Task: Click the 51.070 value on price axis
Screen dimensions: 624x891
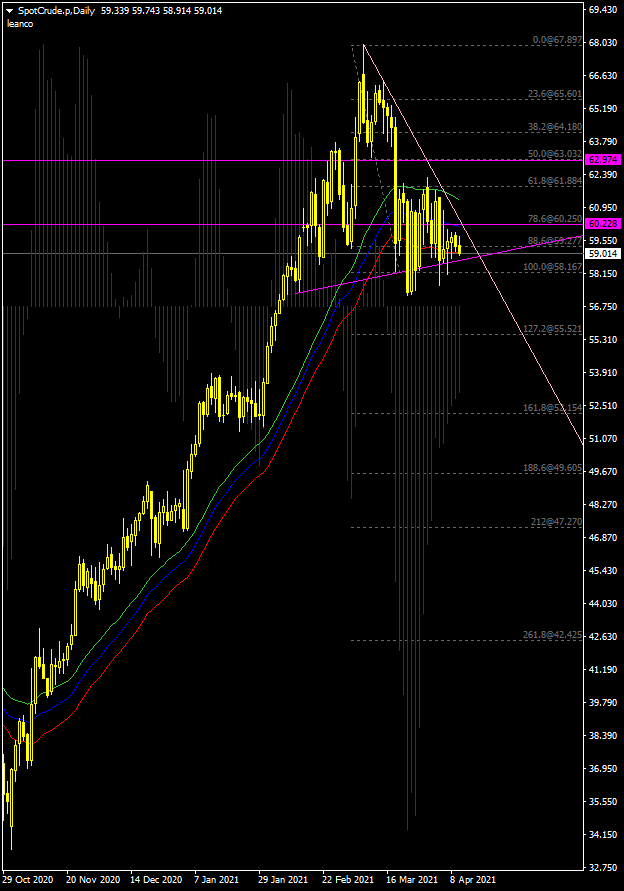Action: coord(602,439)
